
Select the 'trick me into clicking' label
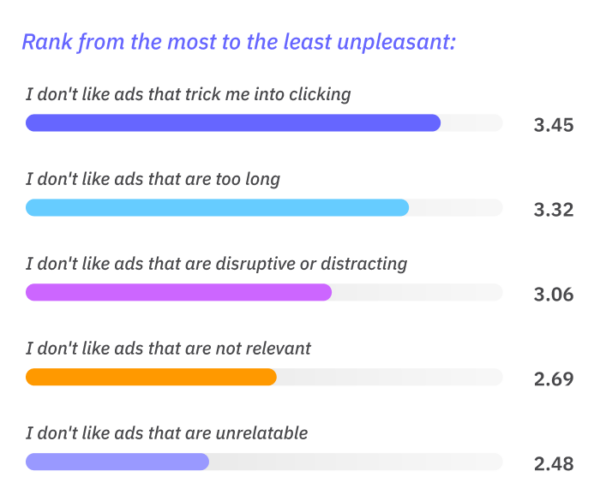188,95
